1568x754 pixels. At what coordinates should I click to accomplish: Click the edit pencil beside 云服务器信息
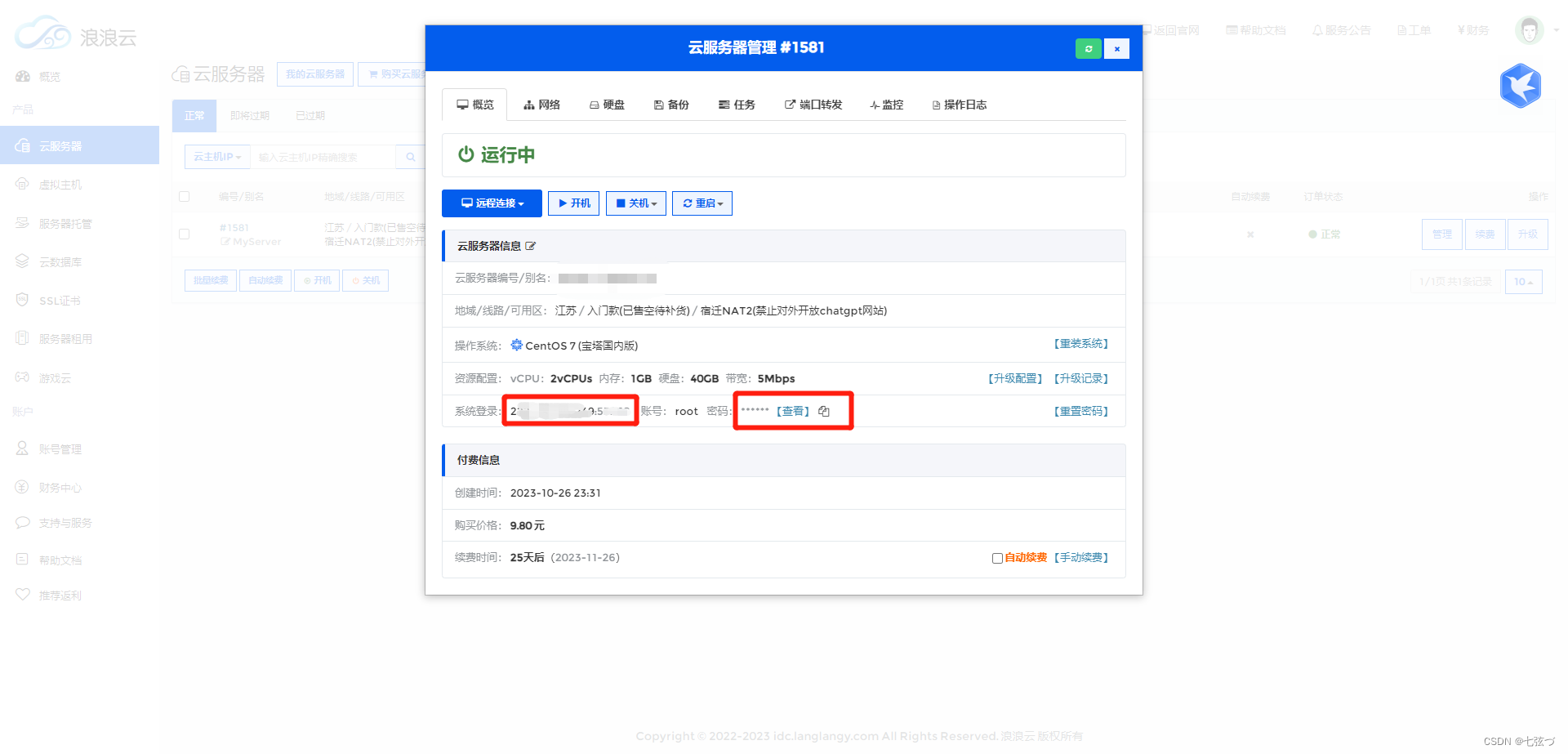(532, 245)
